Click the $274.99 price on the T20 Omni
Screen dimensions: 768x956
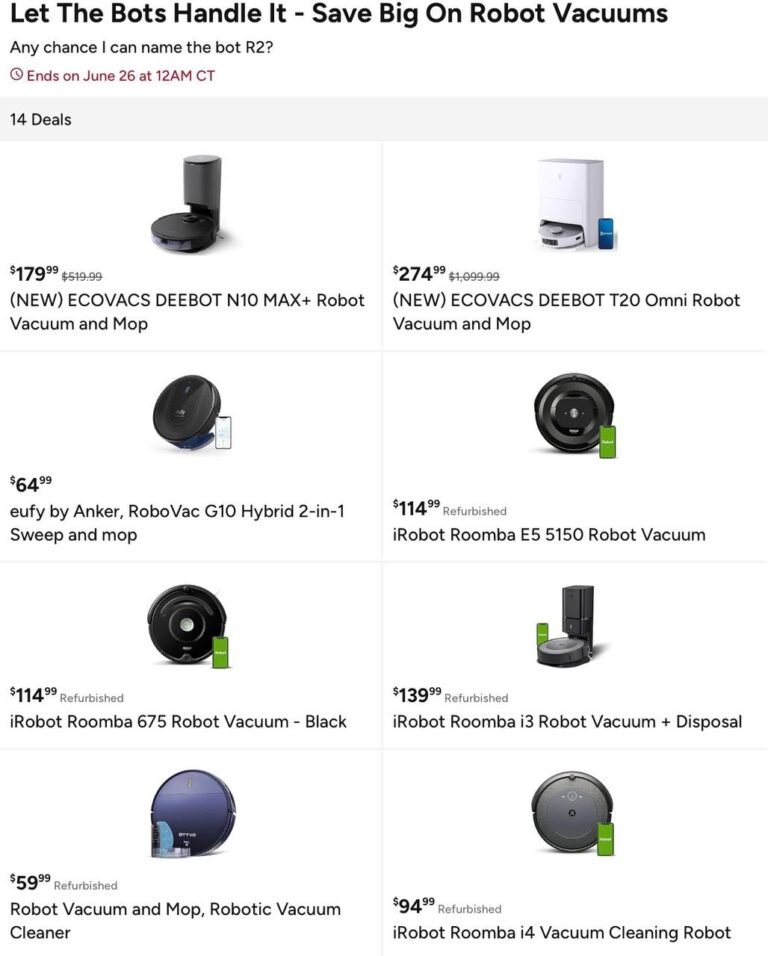(x=419, y=273)
